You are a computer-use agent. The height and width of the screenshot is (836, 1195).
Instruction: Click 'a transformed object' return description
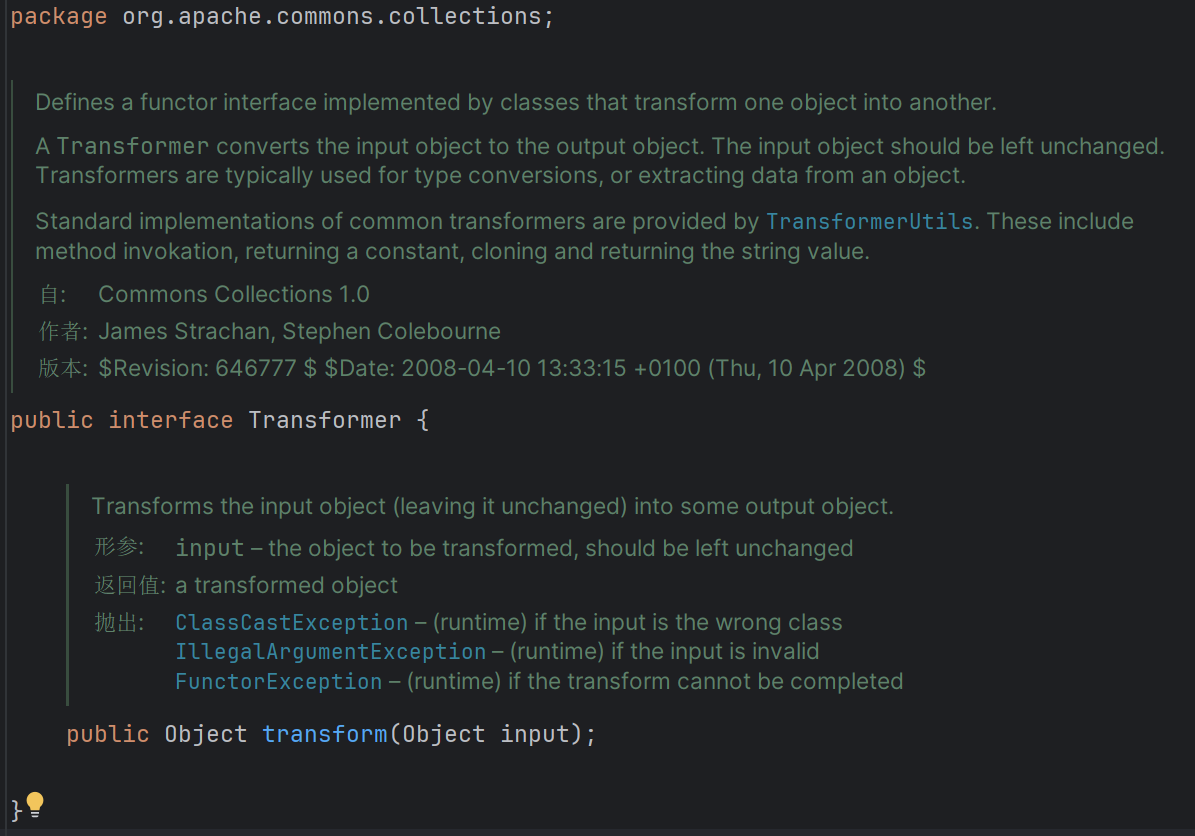tap(287, 585)
